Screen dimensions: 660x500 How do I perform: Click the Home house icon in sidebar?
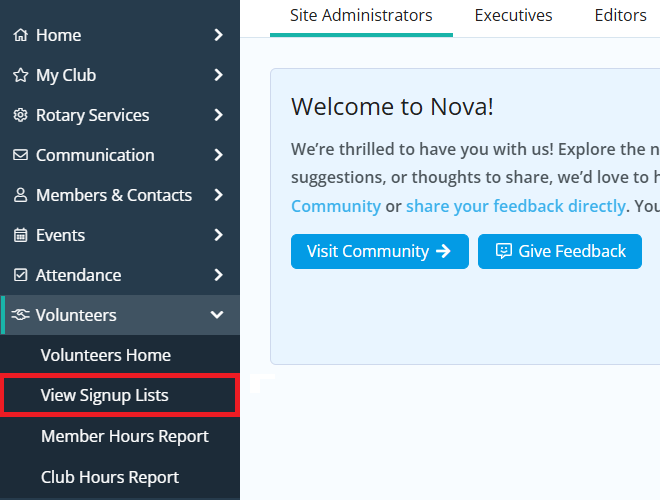tap(20, 35)
